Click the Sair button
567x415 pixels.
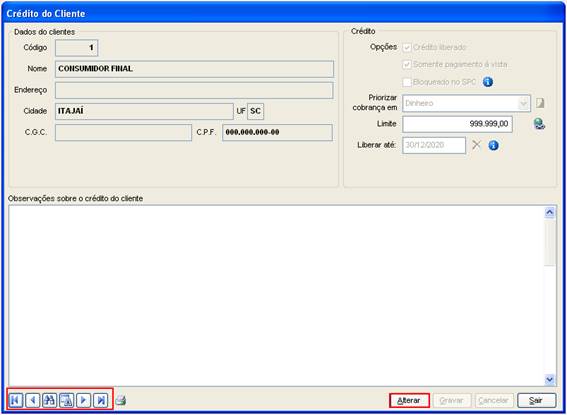[537, 401]
